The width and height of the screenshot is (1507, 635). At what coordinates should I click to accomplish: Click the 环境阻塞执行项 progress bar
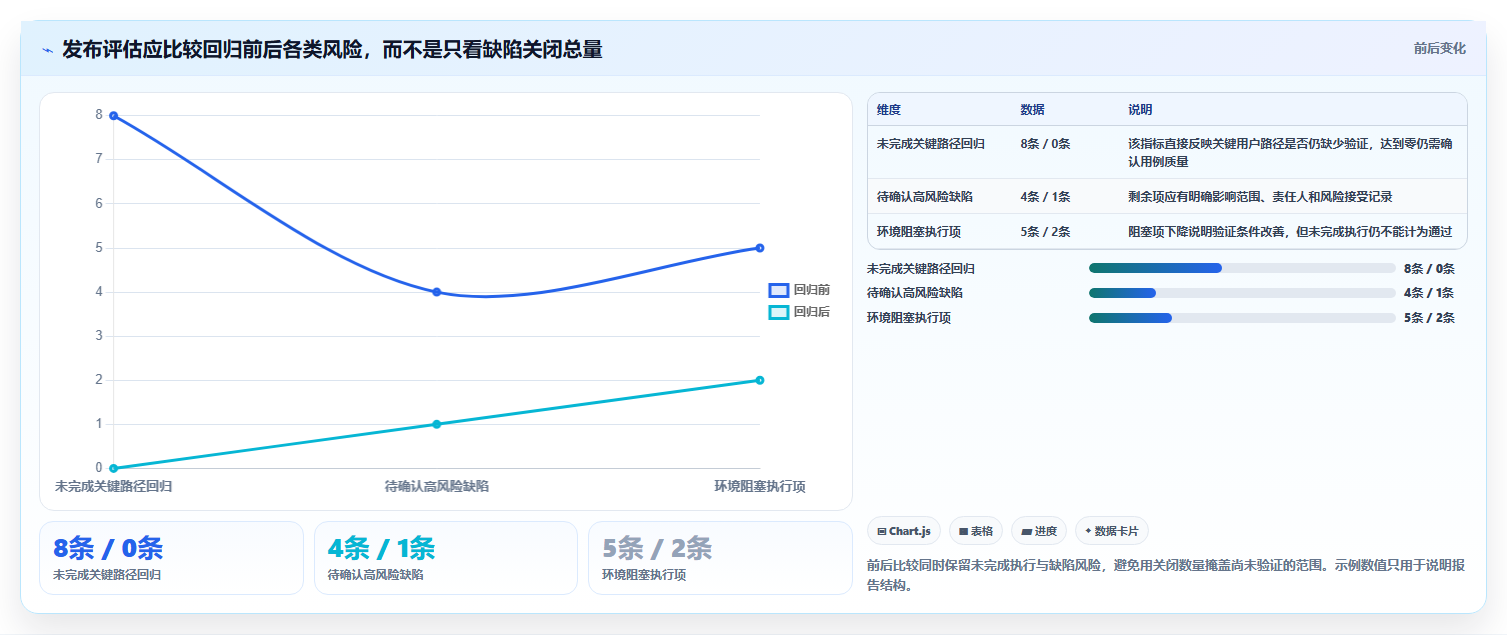(1242, 318)
